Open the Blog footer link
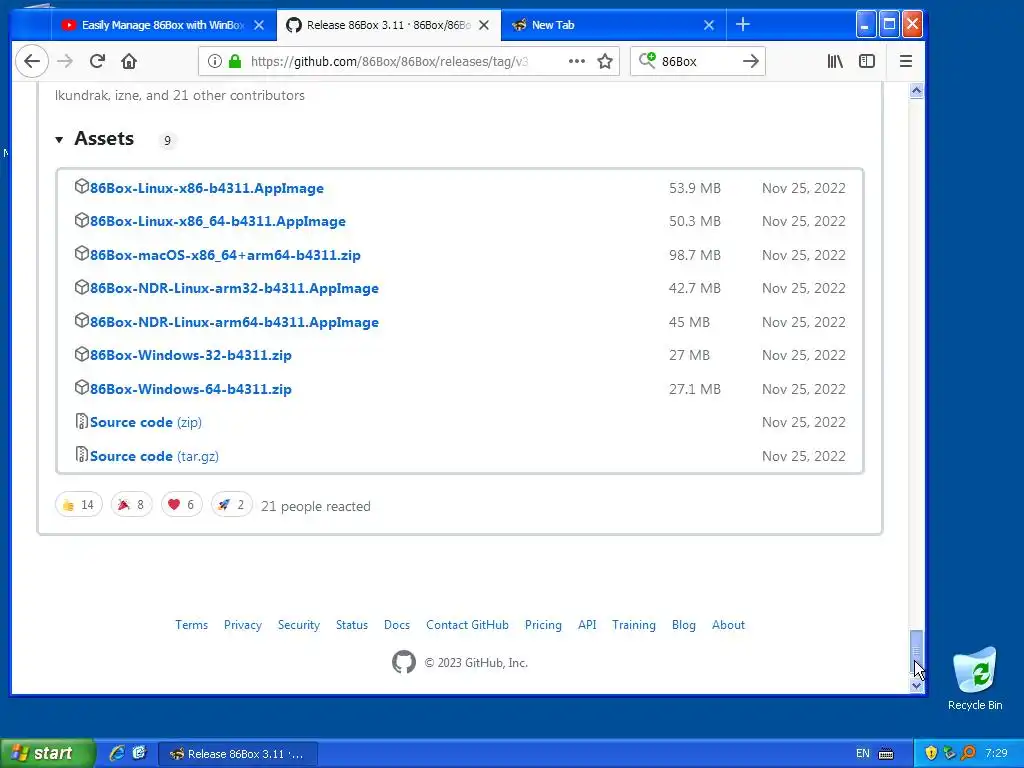This screenshot has height=768, width=1024. pos(684,625)
